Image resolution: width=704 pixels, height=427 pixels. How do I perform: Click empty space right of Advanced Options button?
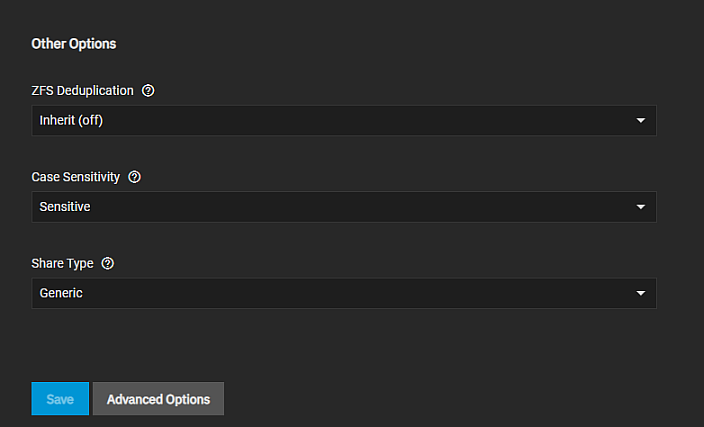tap(450, 399)
